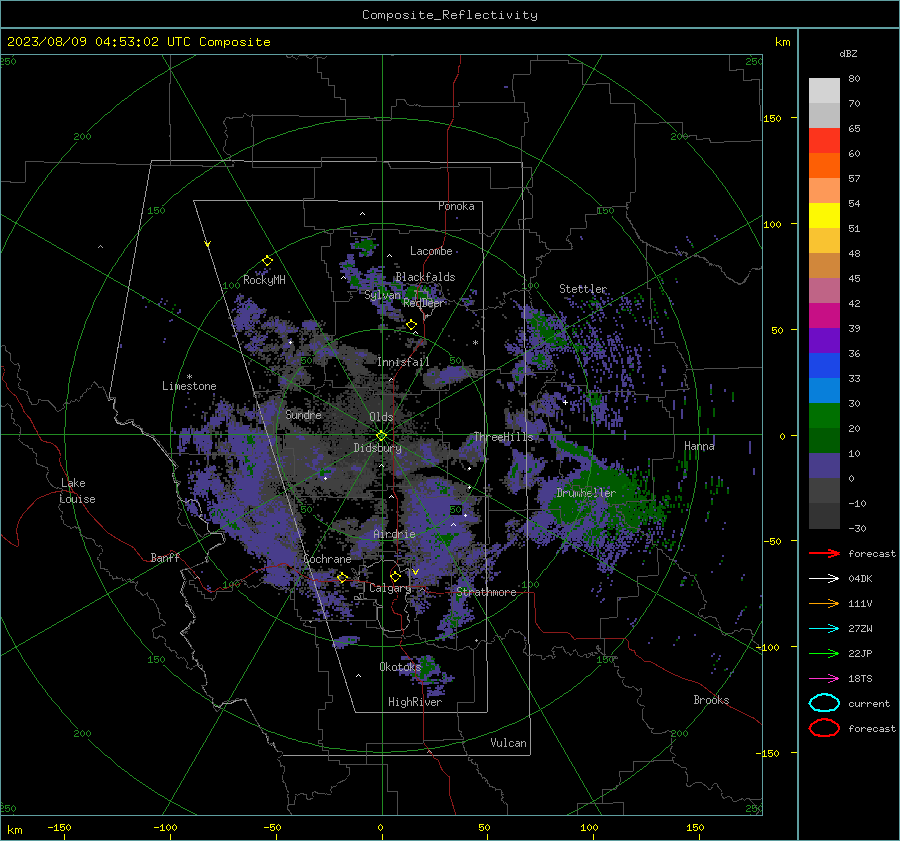
Task: Click the Strathmore city label
Action: pos(486,592)
